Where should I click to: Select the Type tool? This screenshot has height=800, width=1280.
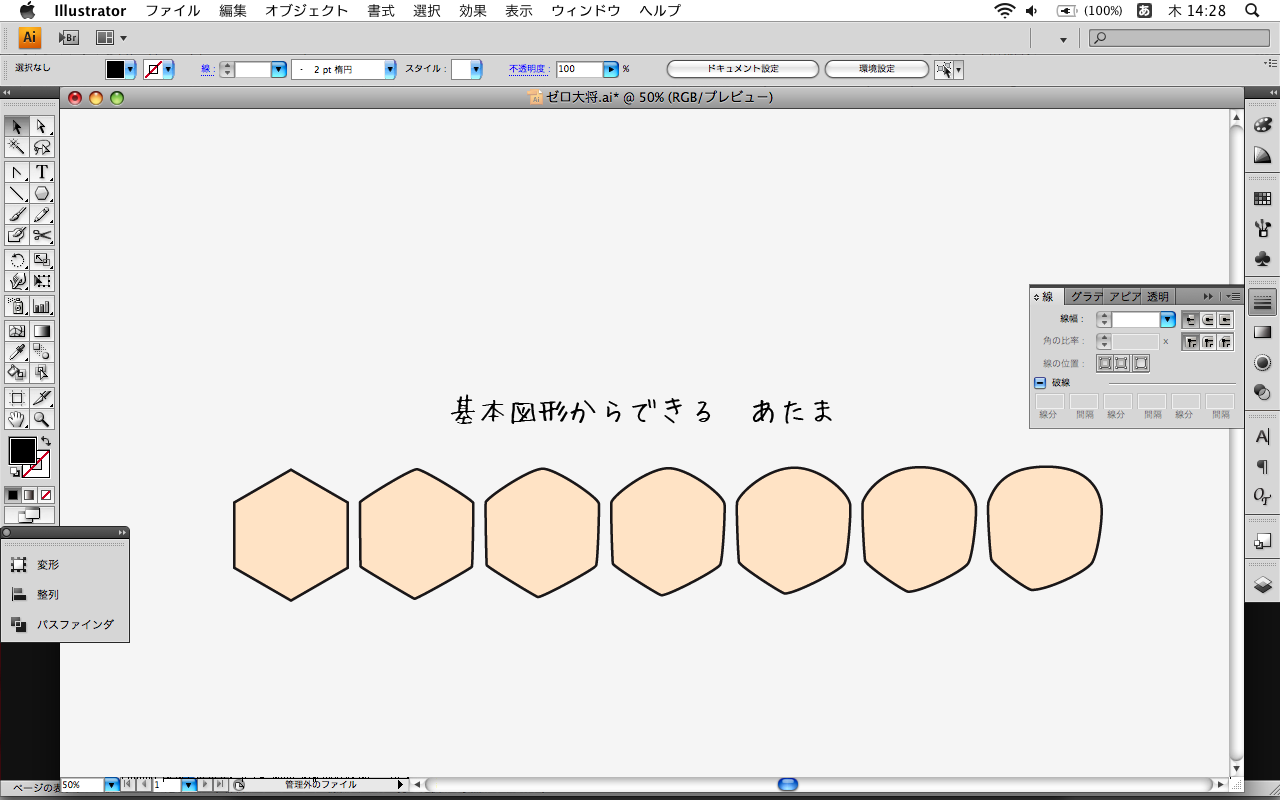tap(42, 172)
